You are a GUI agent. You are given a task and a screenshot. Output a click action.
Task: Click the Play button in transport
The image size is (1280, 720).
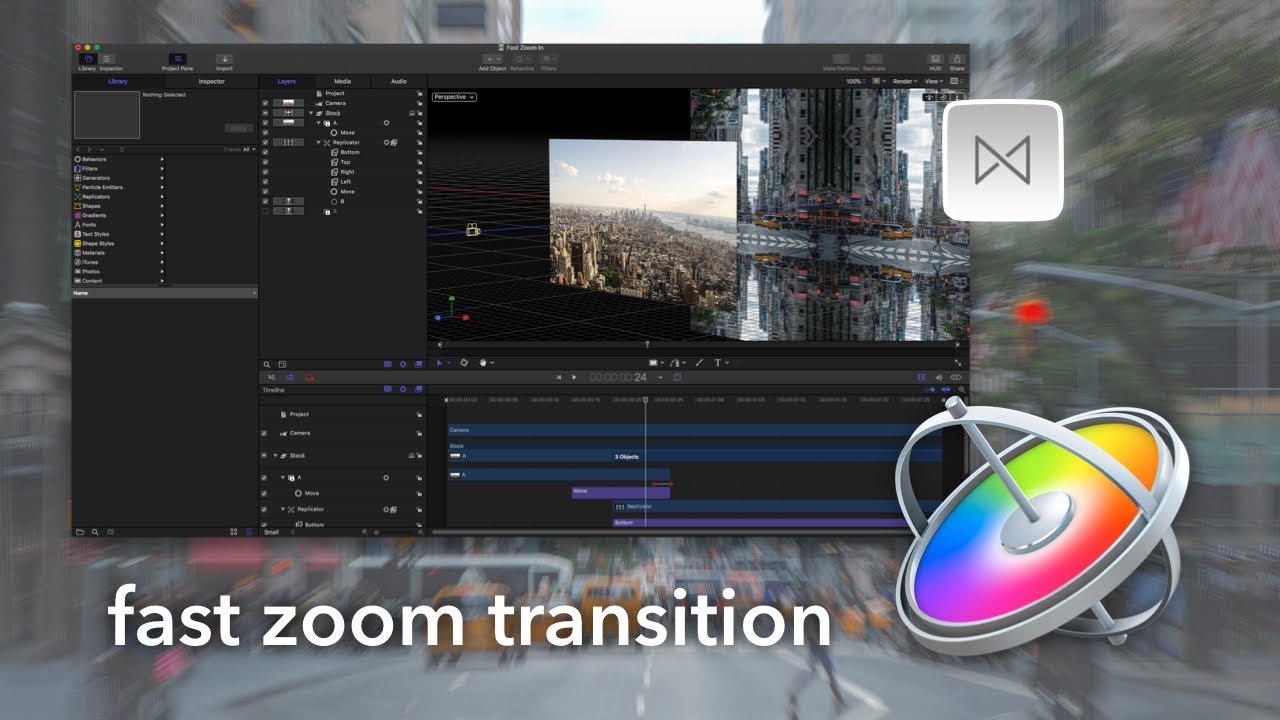click(x=574, y=377)
